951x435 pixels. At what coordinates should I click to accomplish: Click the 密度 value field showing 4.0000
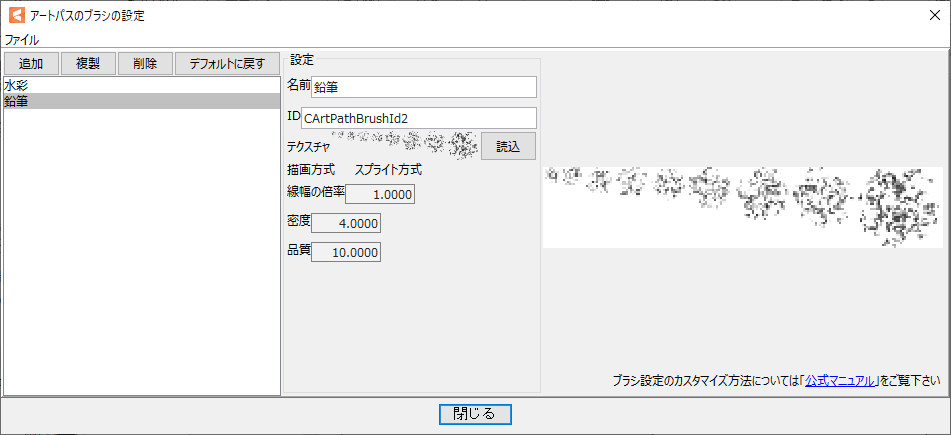pyautogui.click(x=346, y=223)
